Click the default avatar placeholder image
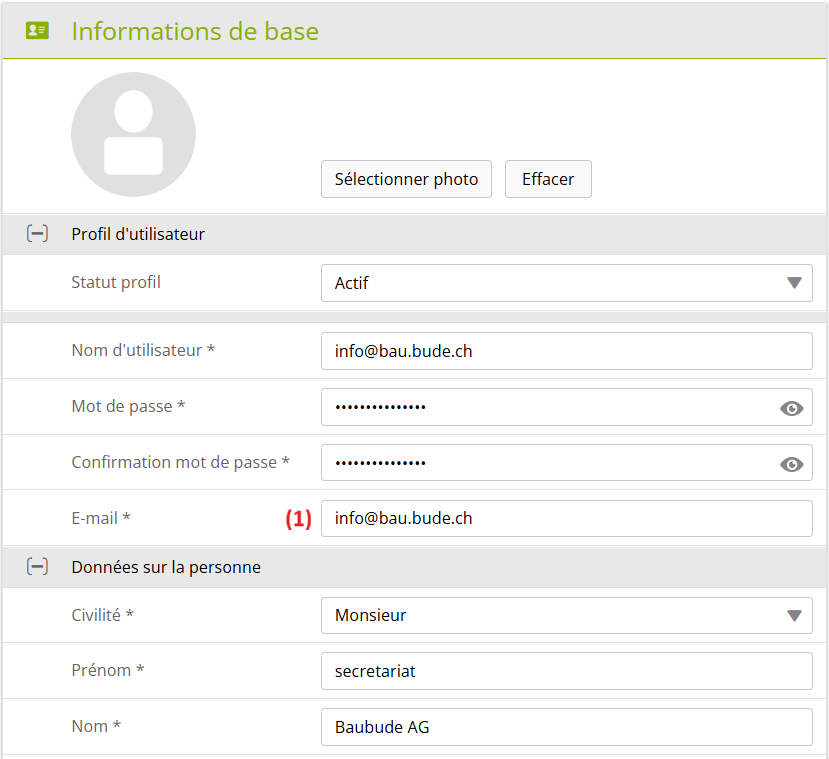The width and height of the screenshot is (829, 759). click(x=133, y=134)
